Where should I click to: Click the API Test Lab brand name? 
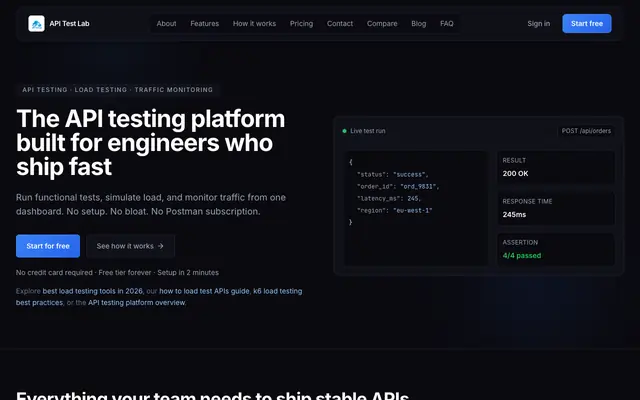click(69, 24)
